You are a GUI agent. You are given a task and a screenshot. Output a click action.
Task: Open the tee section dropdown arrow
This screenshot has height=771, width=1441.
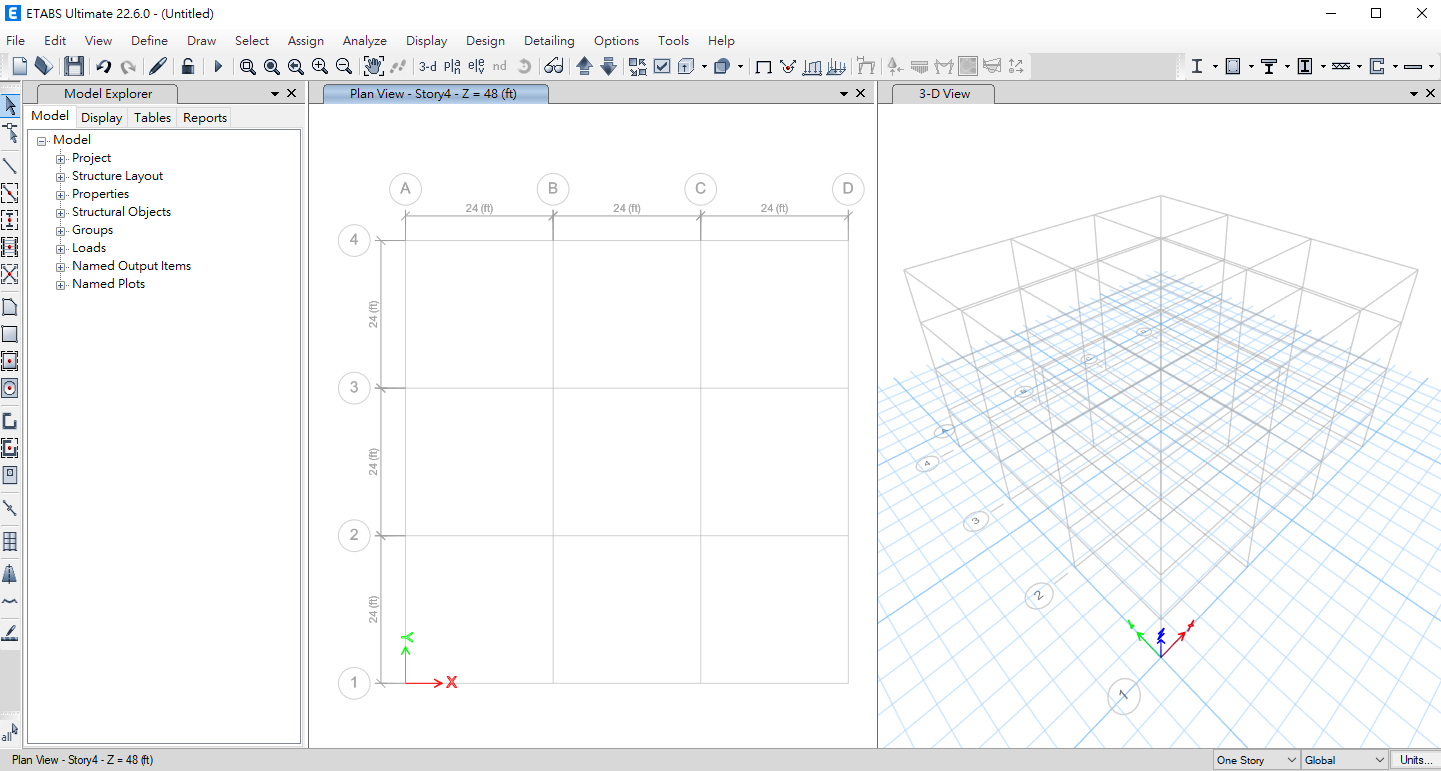(x=1287, y=66)
